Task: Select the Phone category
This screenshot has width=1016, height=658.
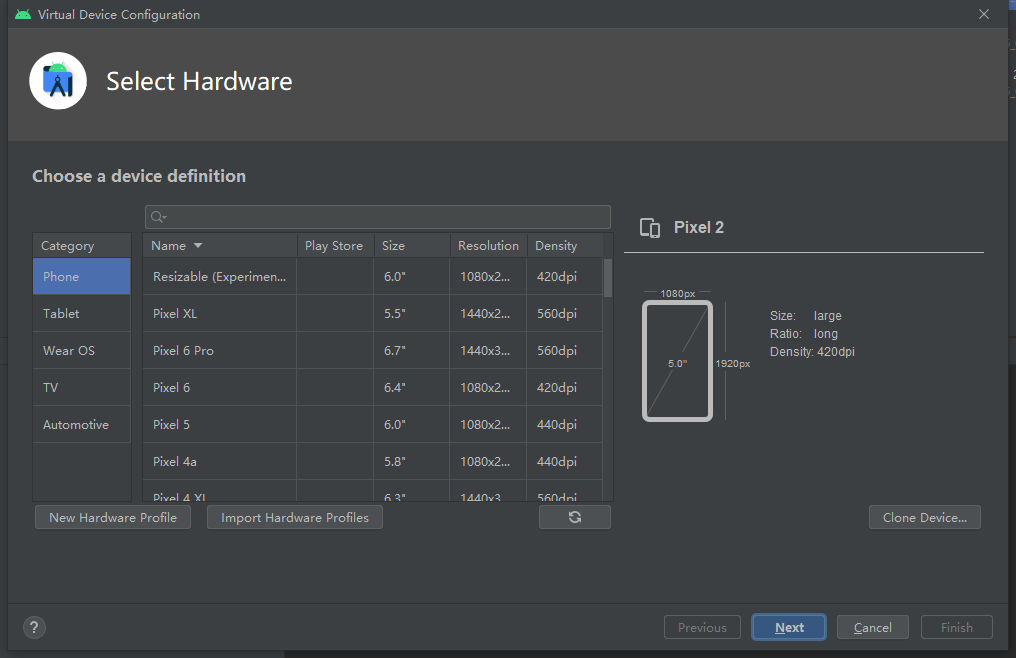Action: 82,276
